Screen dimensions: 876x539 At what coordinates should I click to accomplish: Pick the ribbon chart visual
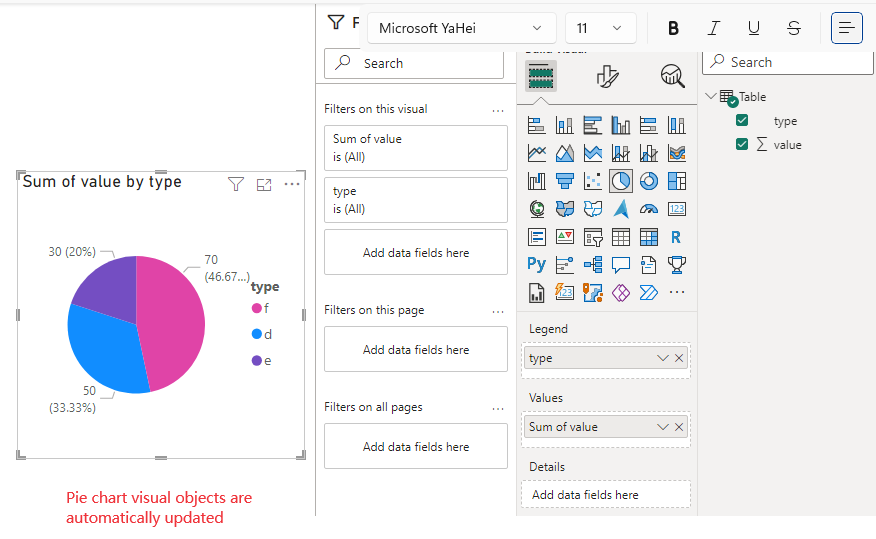pyautogui.click(x=676, y=152)
